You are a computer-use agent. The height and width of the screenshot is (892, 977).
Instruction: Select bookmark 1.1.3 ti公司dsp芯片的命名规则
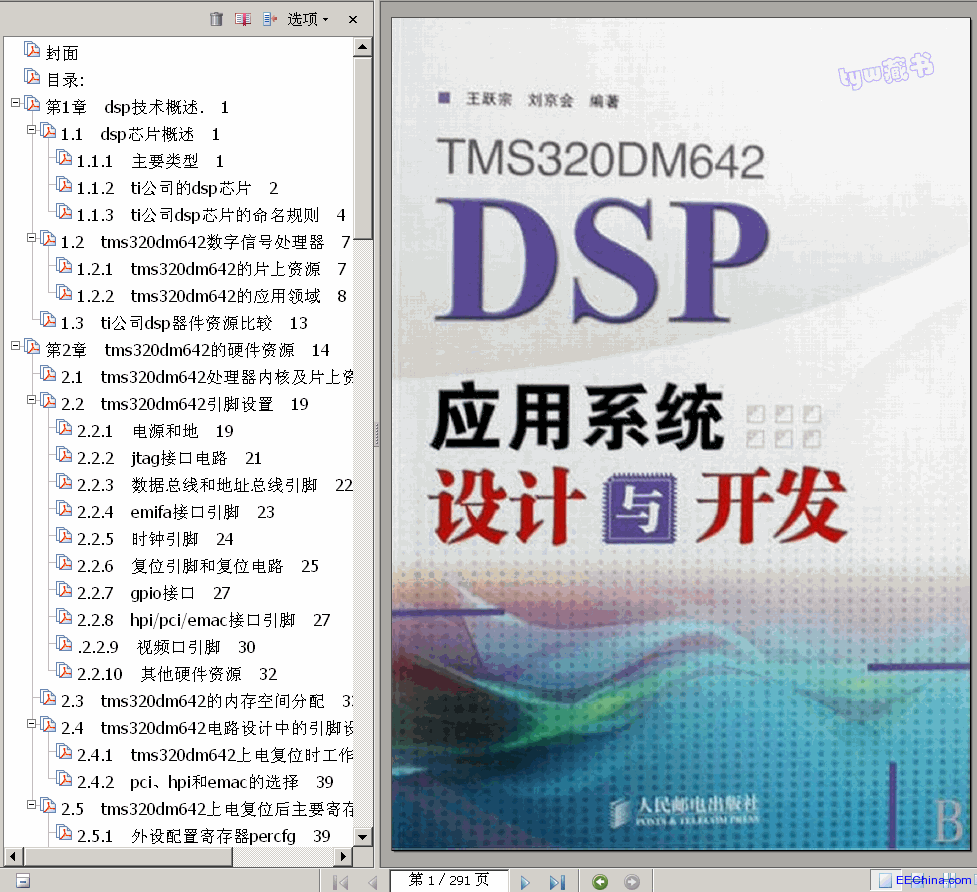pyautogui.click(x=211, y=215)
